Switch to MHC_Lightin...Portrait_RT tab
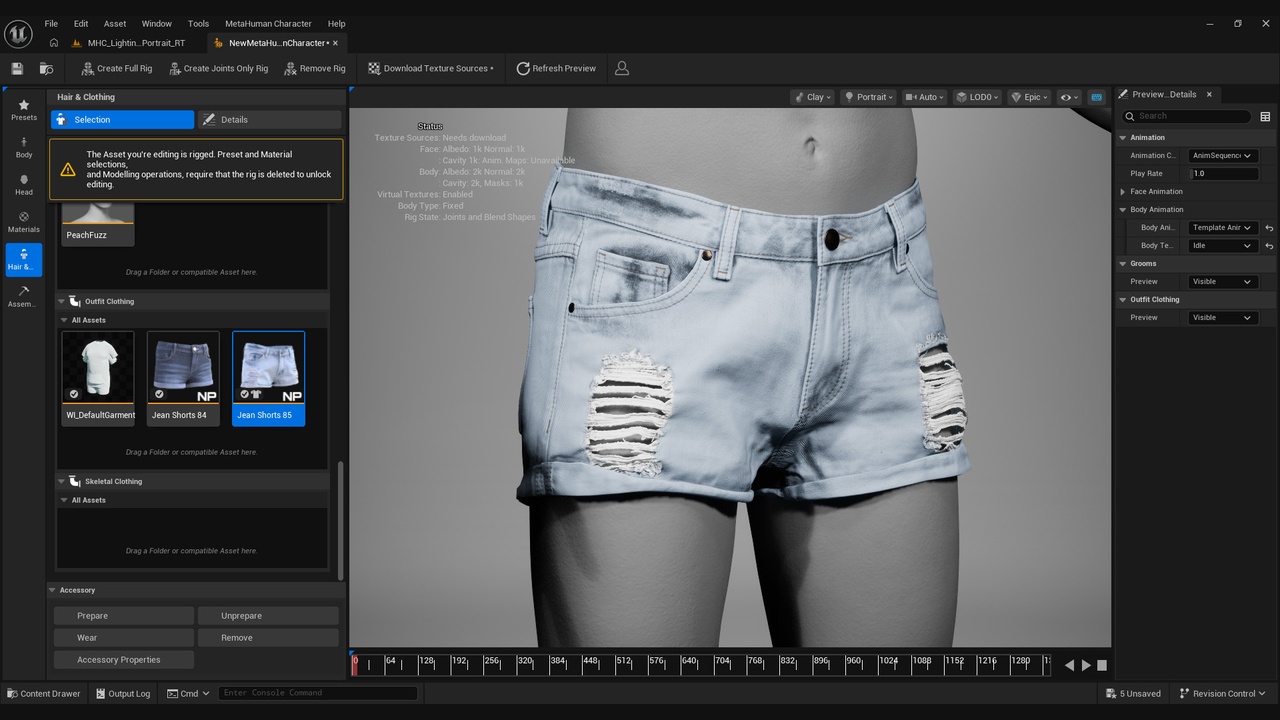The width and height of the screenshot is (1280, 720). (136, 43)
